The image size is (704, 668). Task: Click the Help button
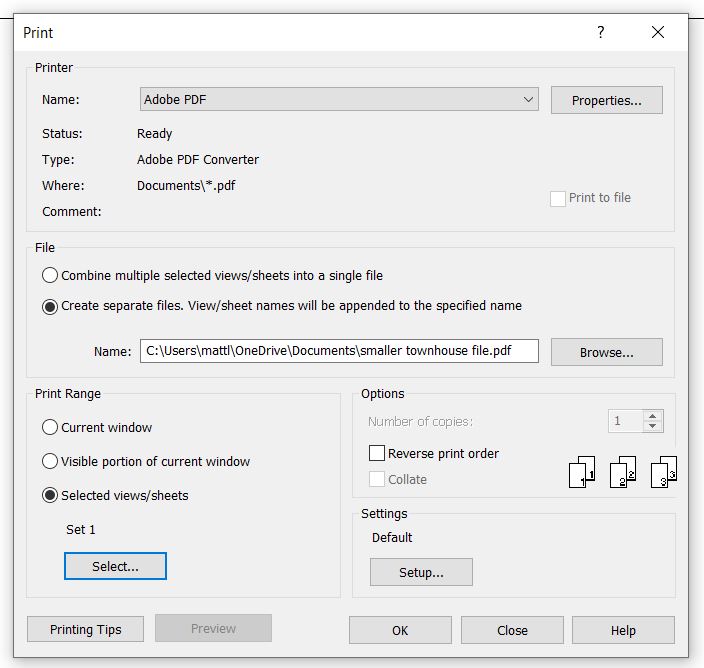tap(623, 630)
